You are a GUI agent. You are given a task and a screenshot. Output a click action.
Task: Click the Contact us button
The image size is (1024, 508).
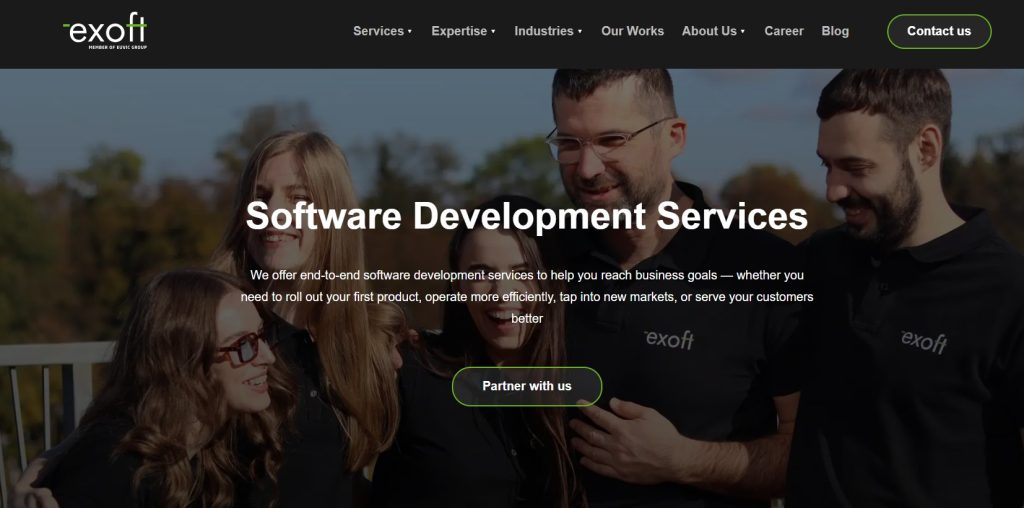click(939, 31)
